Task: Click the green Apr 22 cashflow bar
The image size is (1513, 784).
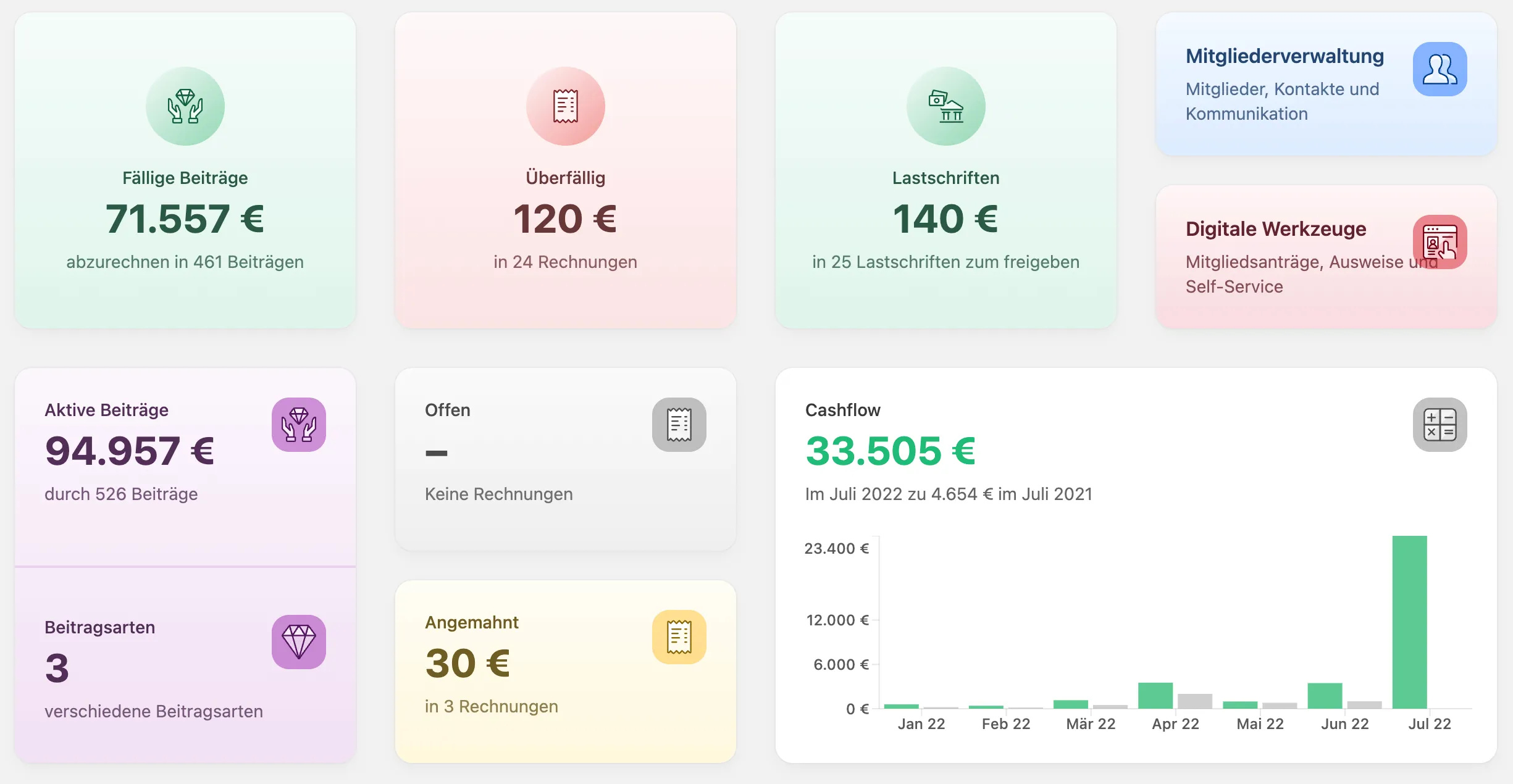Action: click(1155, 696)
